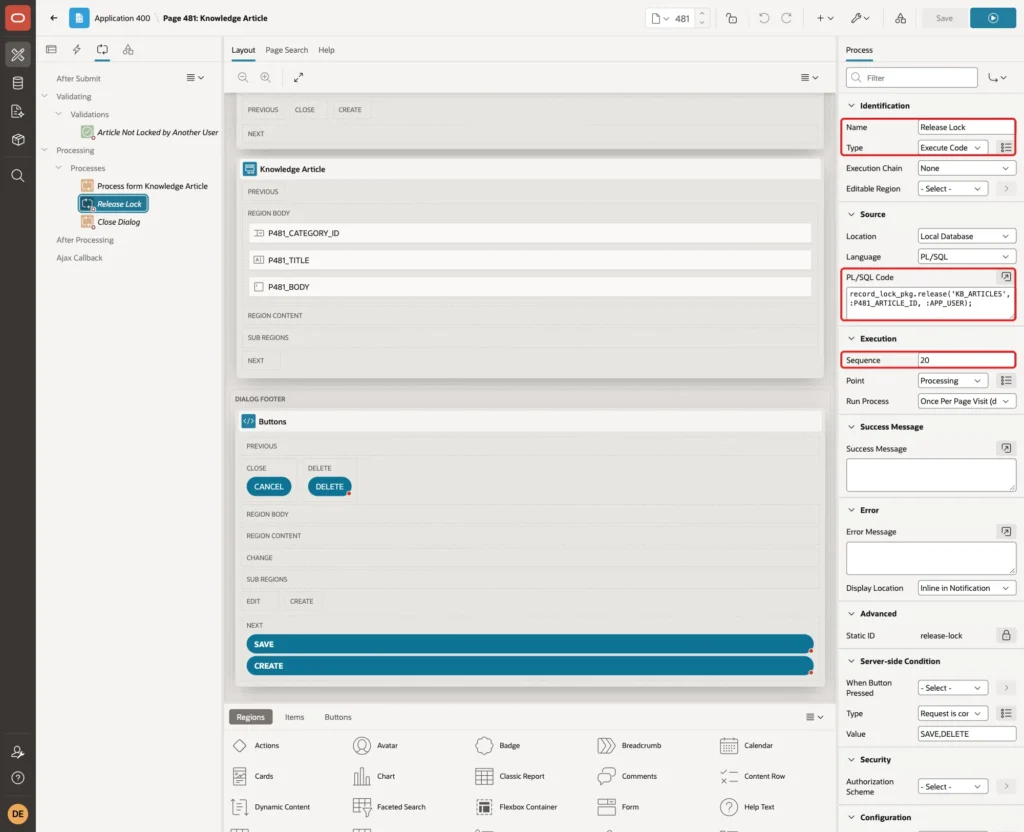Open the help question mark icon
Image resolution: width=1024 pixels, height=832 pixels.
(18, 778)
